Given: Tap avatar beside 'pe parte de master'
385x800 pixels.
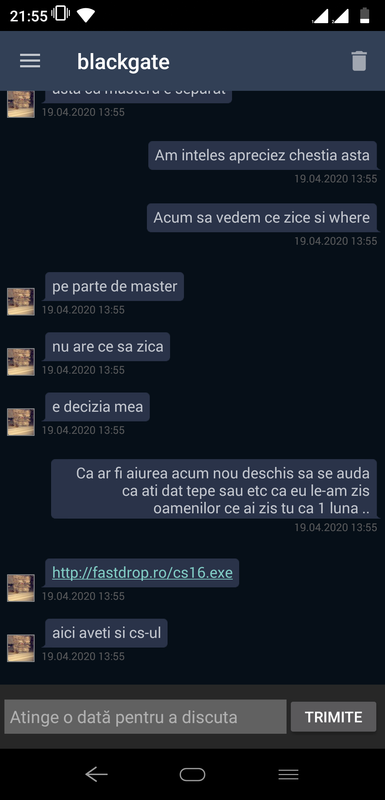Looking at the screenshot, I should (21, 302).
